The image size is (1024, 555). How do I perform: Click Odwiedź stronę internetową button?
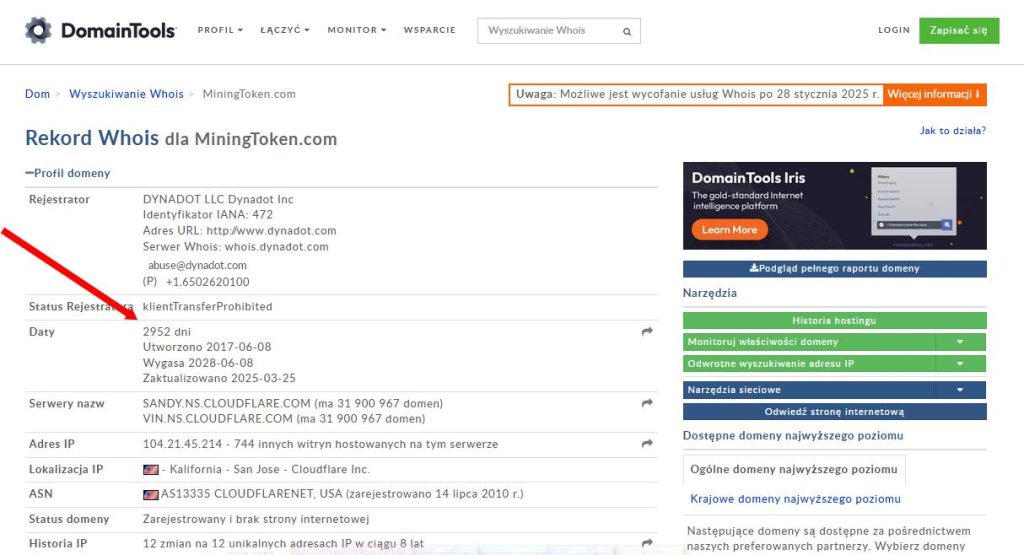(x=835, y=412)
